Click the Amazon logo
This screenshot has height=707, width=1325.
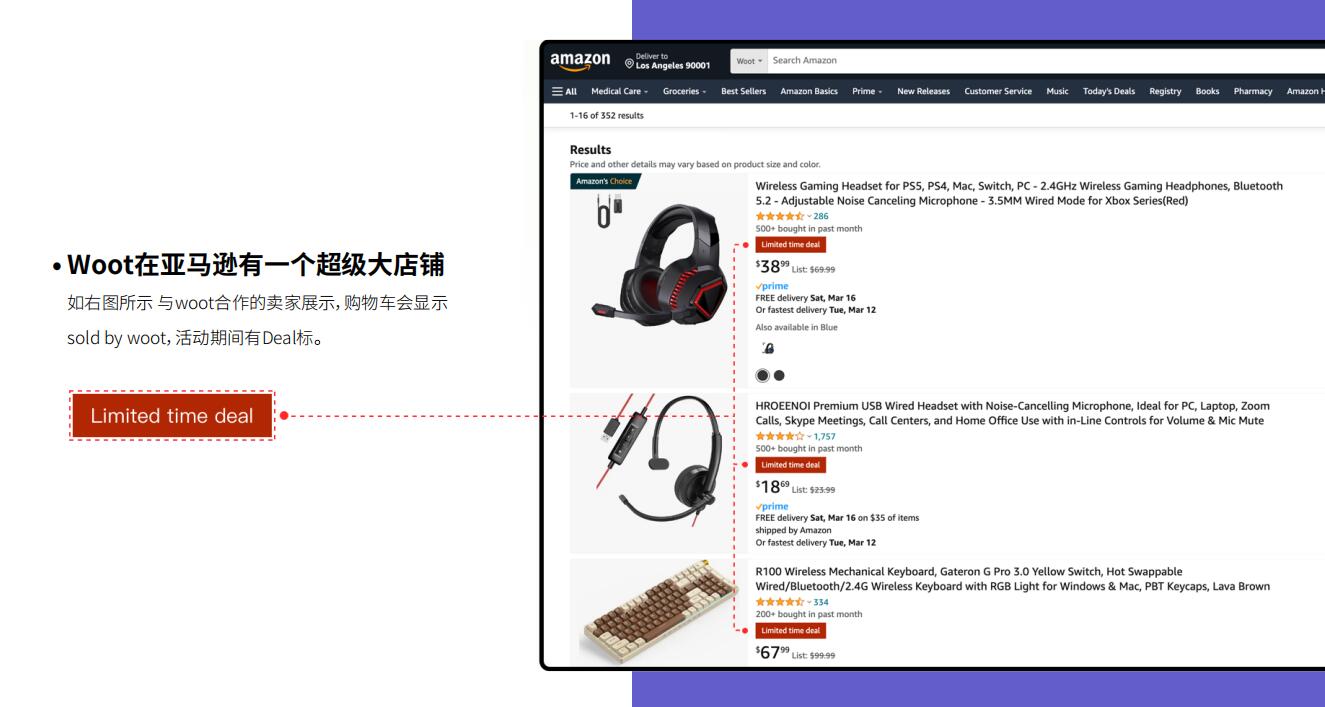click(580, 61)
